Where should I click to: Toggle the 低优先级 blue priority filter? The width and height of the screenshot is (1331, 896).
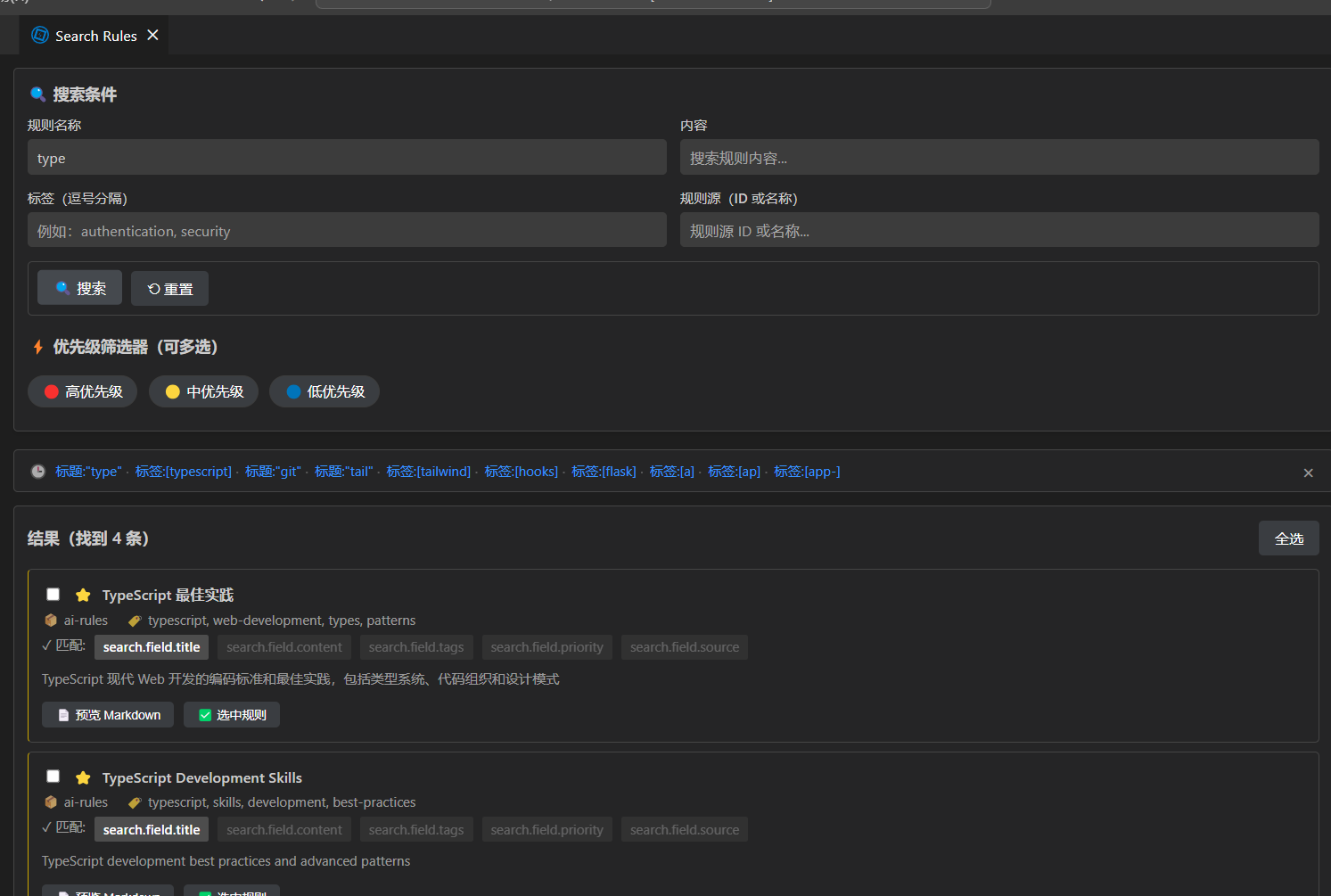[325, 391]
